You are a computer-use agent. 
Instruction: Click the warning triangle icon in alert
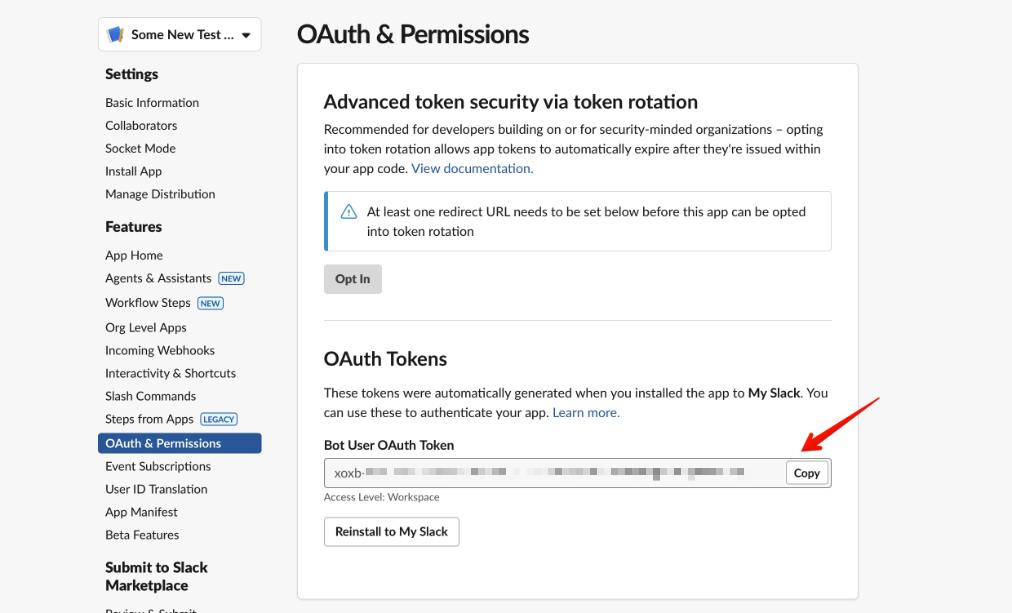click(349, 212)
